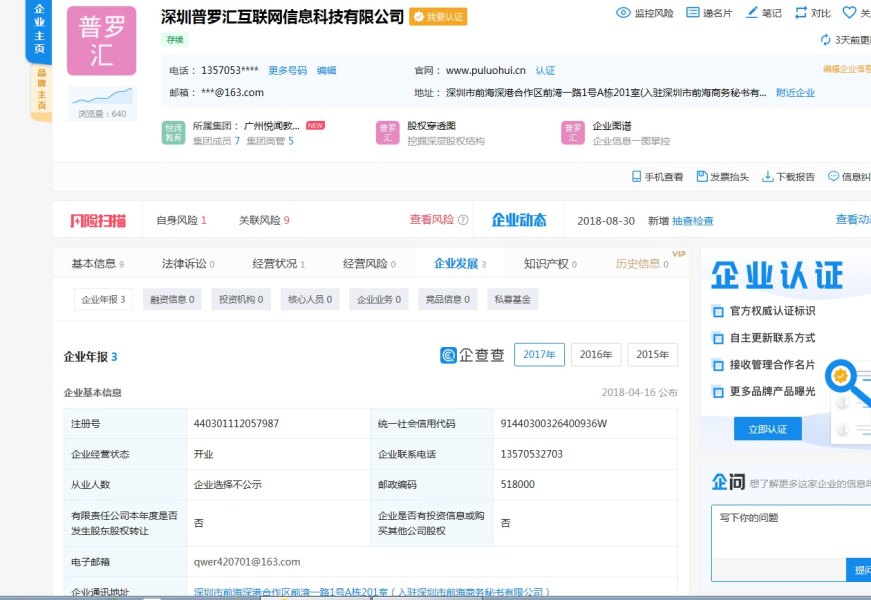Open 手机查看 phone icon
Screen dimensions: 871x600
pyautogui.click(x=636, y=176)
